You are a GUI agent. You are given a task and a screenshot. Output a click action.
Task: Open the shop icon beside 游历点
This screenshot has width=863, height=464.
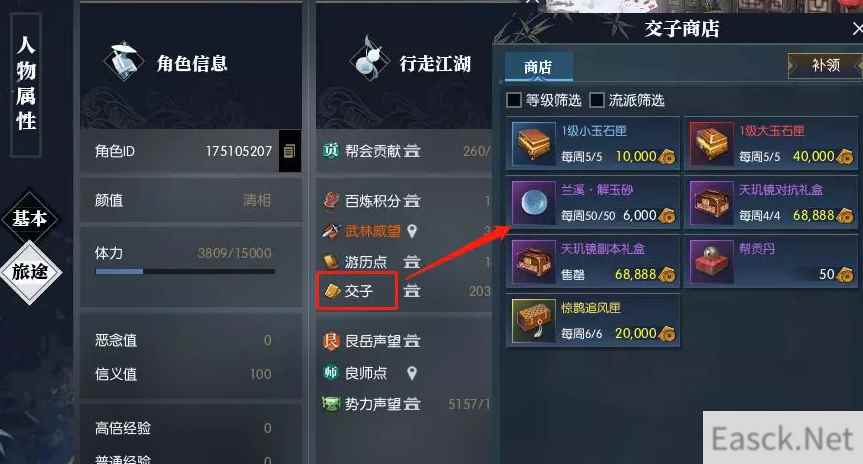point(412,261)
